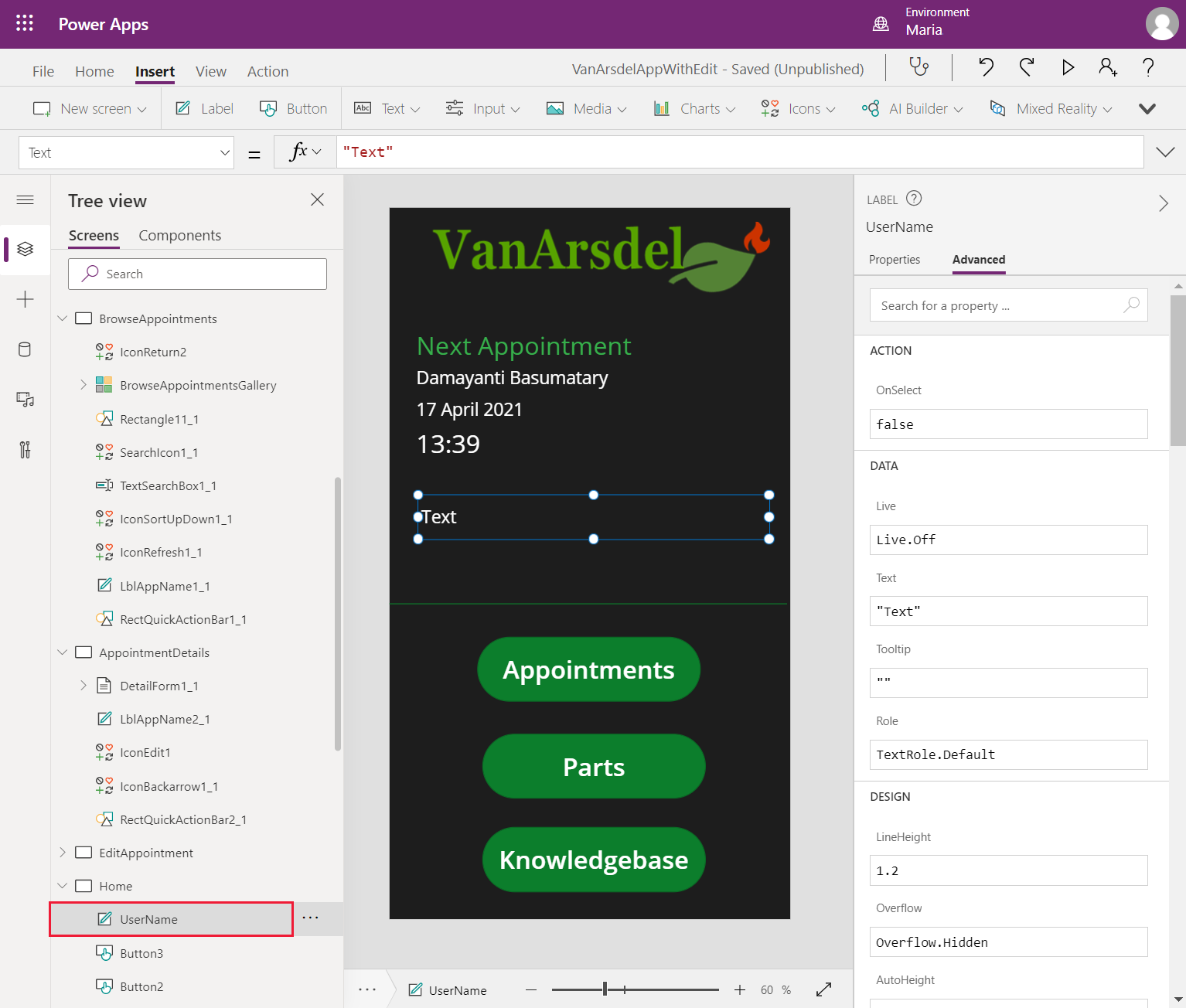Expand the formula bar
The width and height of the screenshot is (1186, 1008).
click(x=1165, y=152)
